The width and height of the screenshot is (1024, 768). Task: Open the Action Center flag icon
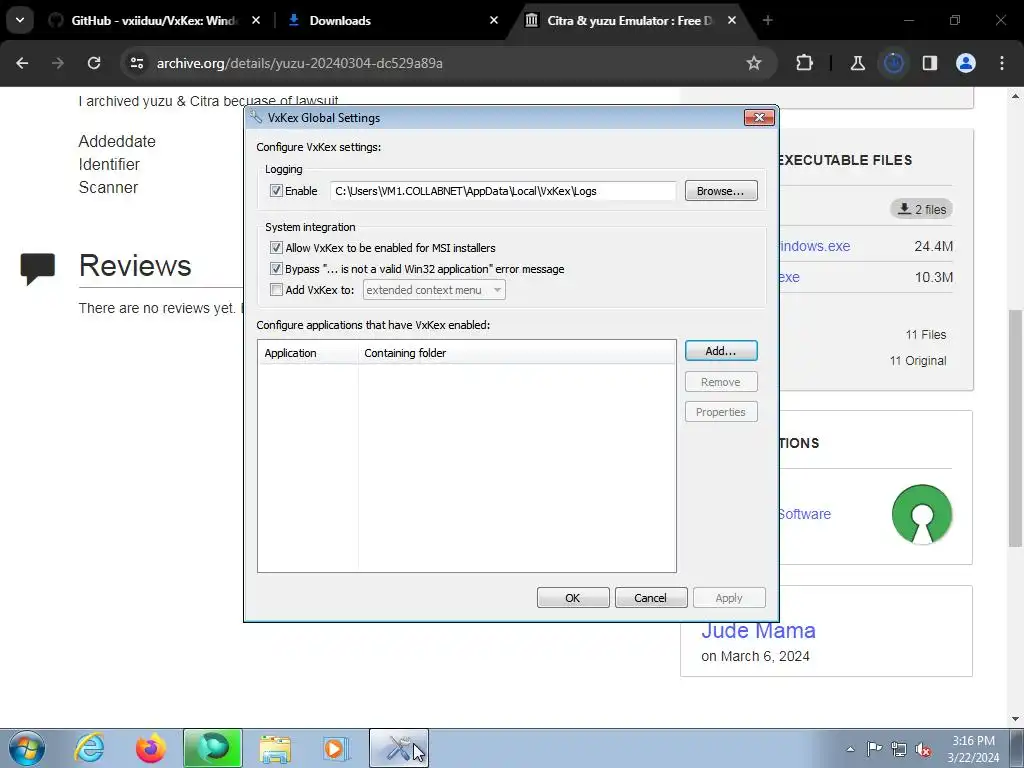(874, 748)
